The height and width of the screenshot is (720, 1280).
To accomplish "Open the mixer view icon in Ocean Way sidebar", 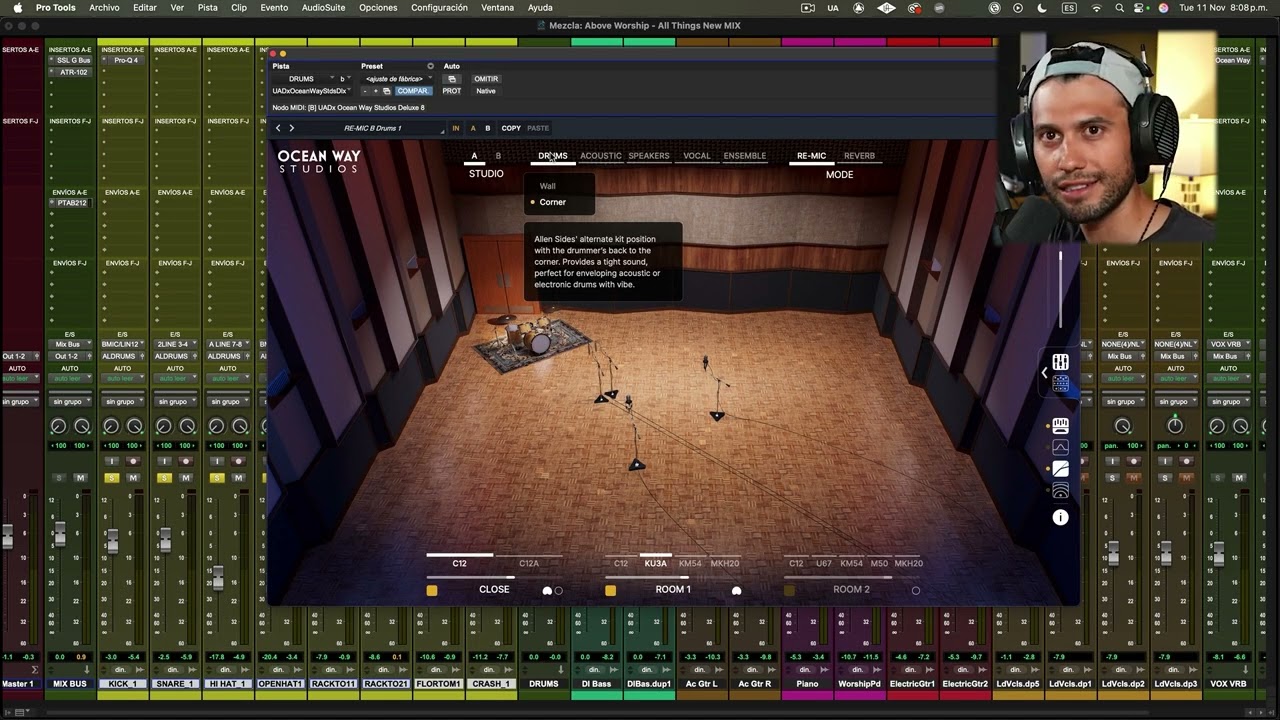I will (x=1060, y=362).
